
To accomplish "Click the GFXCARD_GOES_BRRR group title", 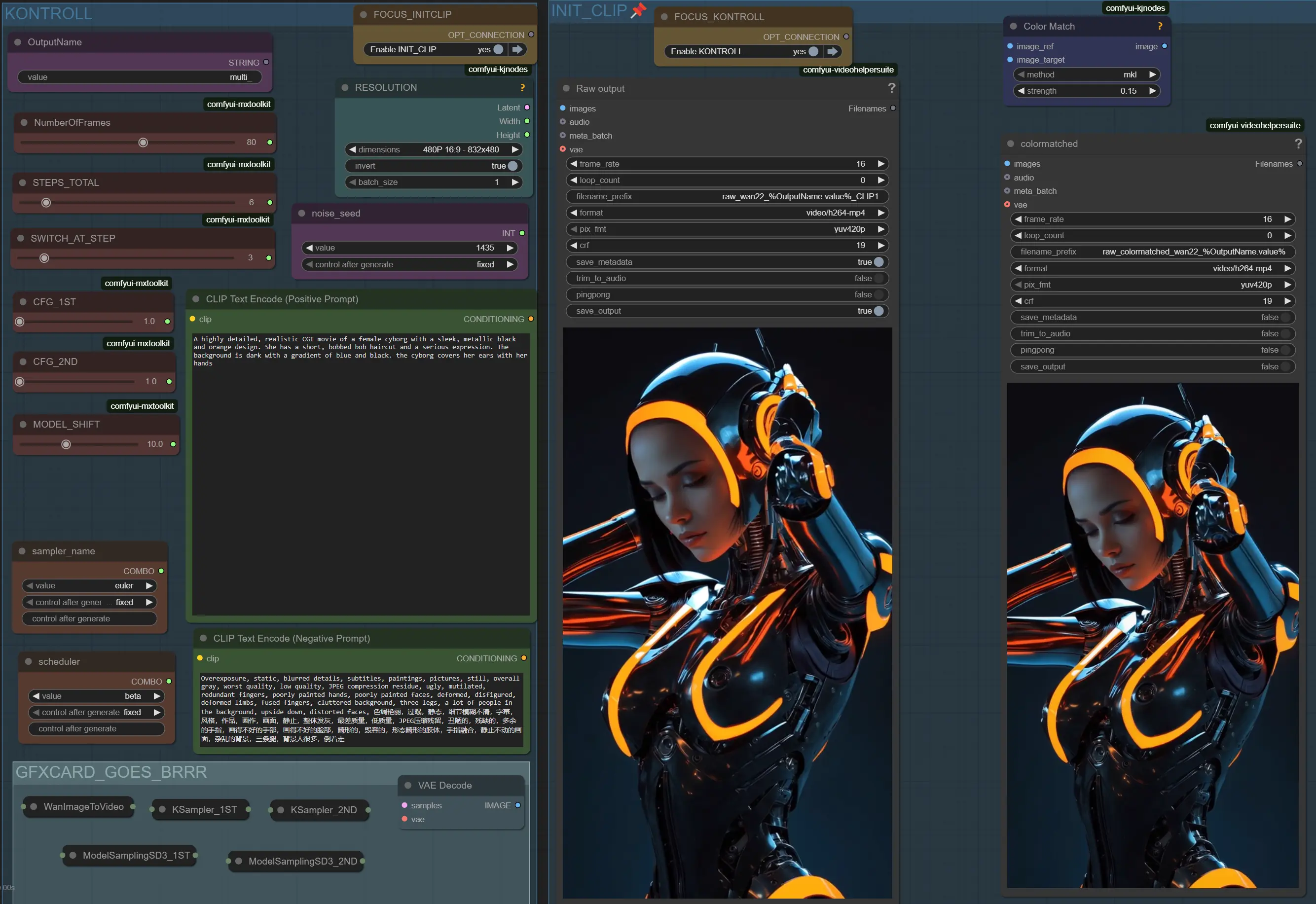I will coord(111,772).
